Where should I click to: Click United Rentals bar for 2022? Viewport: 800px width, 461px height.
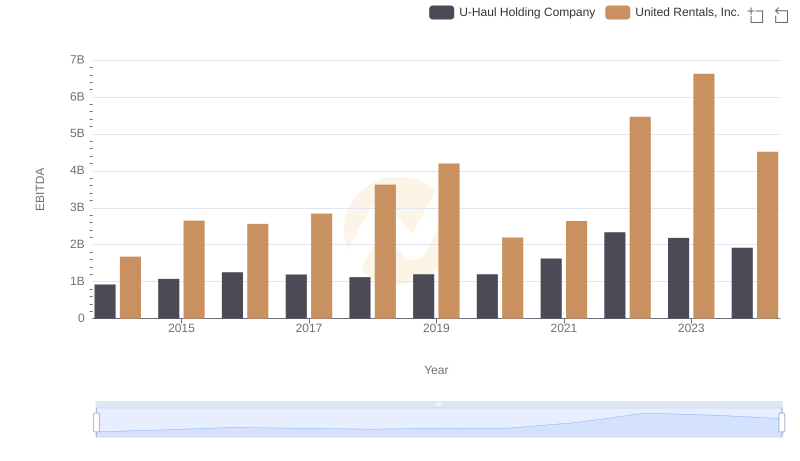[640, 218]
